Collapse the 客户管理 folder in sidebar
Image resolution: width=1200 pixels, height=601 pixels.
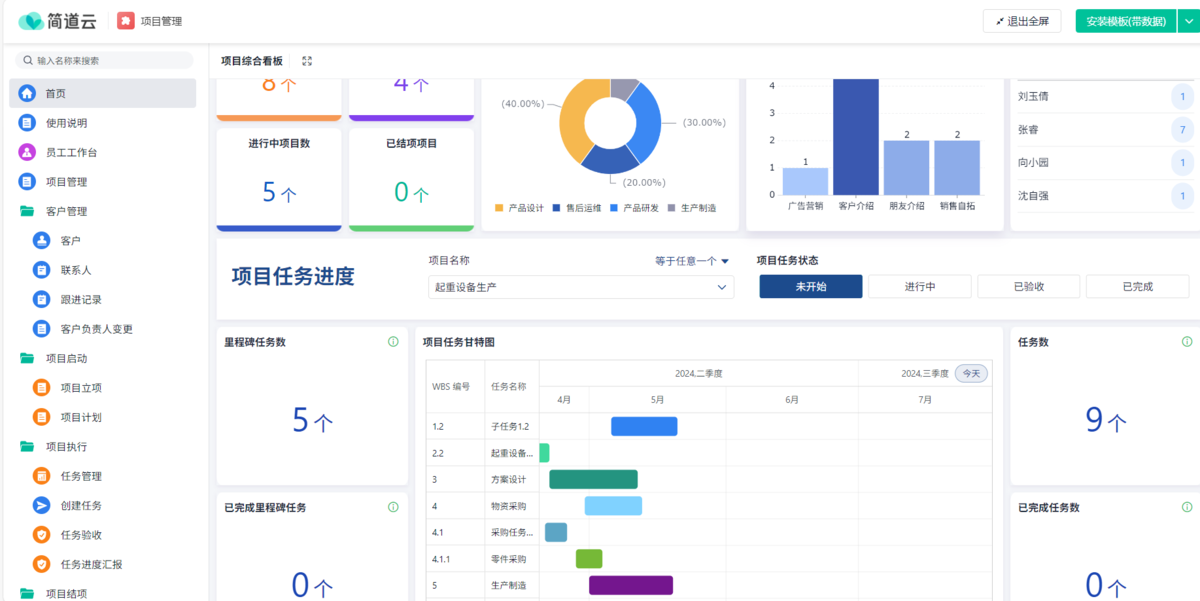[27, 211]
